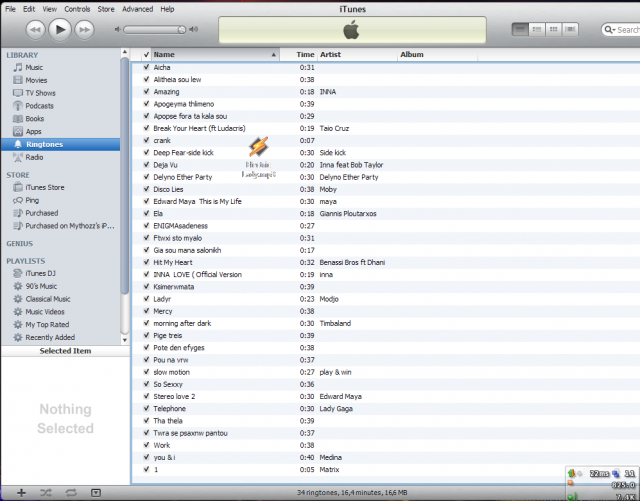The height and width of the screenshot is (501, 640).
Task: Open Ping in the Store section
Action: click(x=61, y=200)
